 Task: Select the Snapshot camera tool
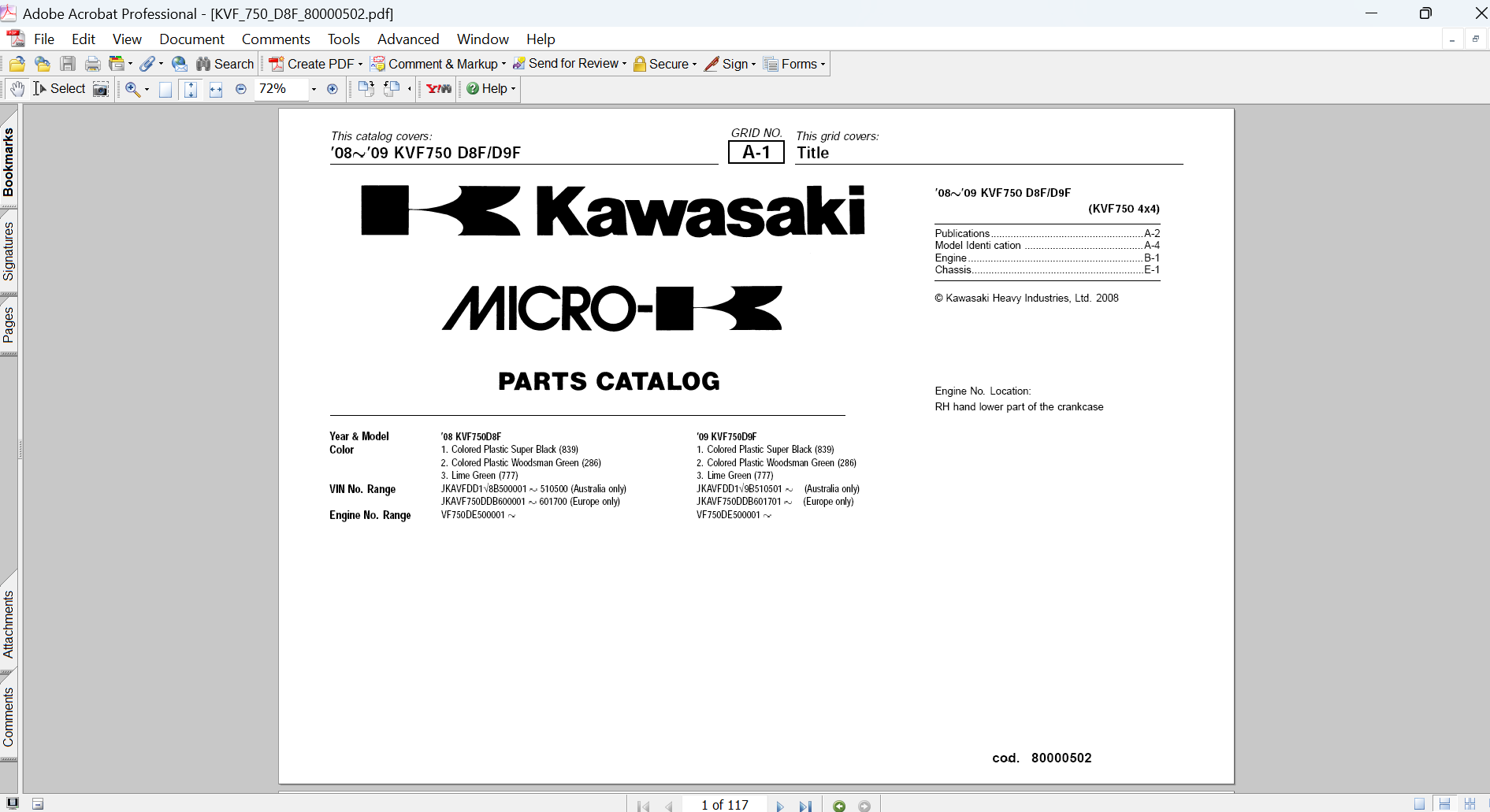click(x=101, y=89)
